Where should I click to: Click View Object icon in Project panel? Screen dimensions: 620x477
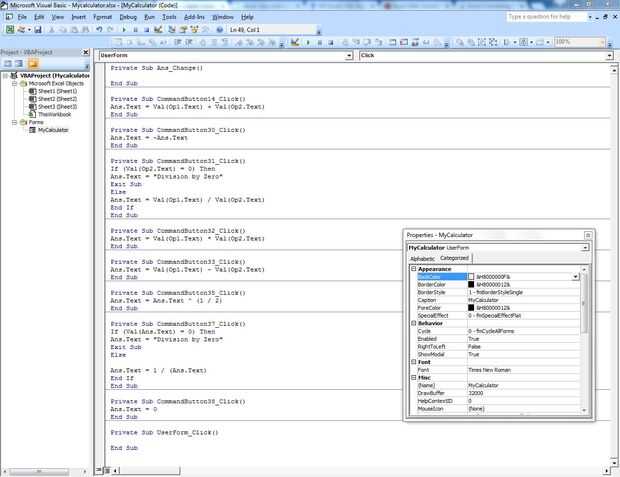click(21, 64)
